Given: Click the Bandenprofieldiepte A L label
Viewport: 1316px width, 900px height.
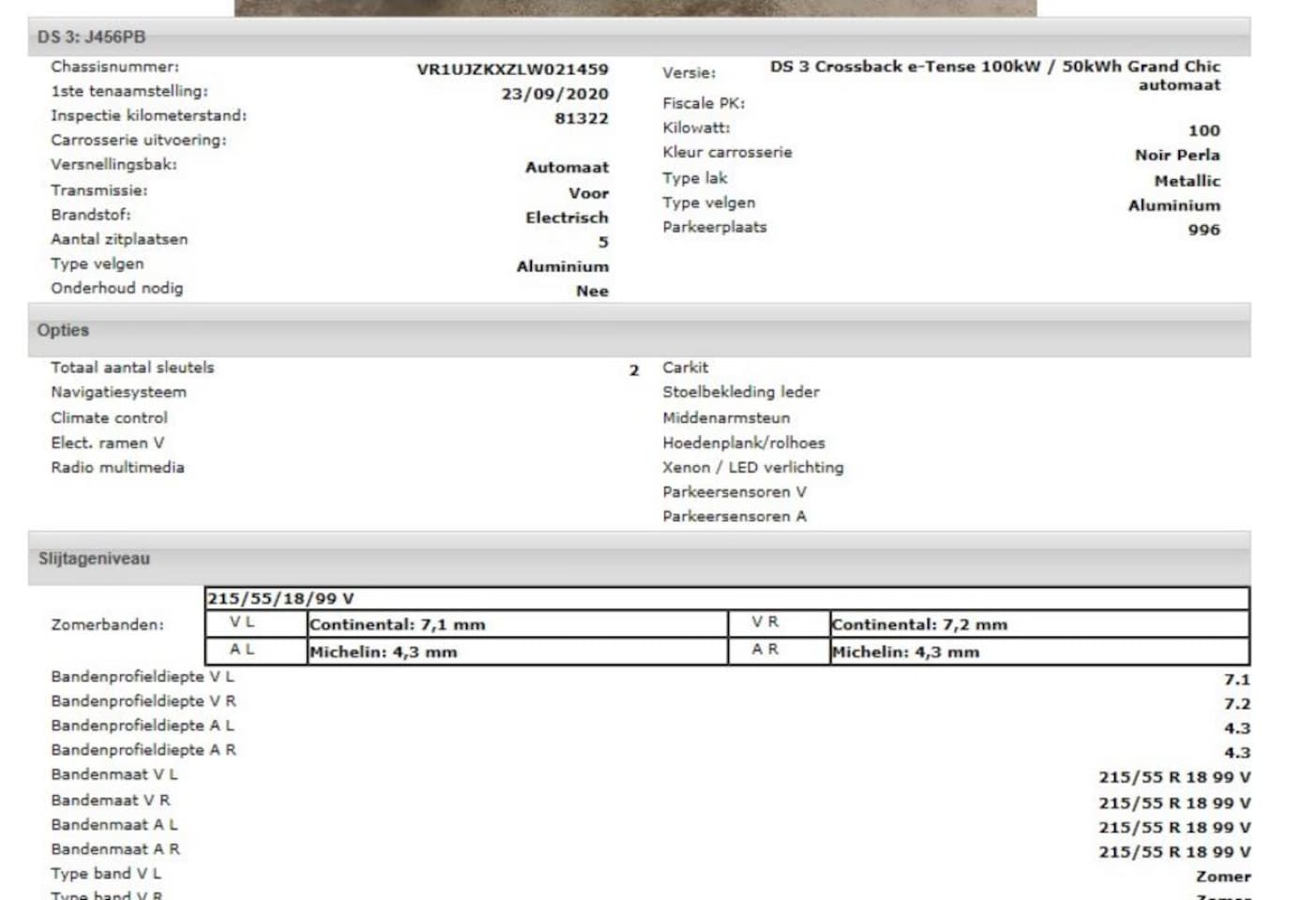Looking at the screenshot, I should tap(143, 726).
